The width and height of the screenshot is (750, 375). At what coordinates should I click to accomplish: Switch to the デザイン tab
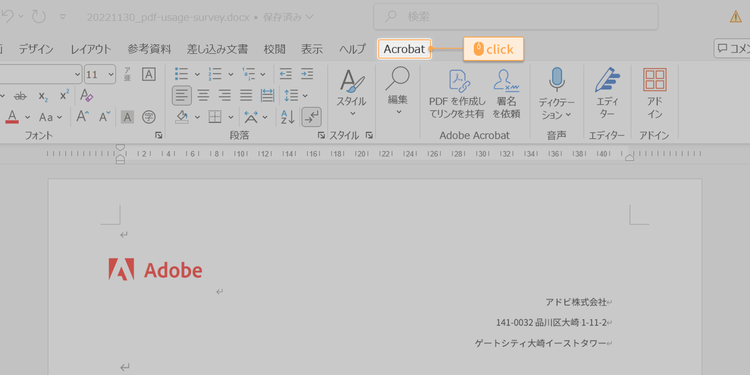coord(36,49)
